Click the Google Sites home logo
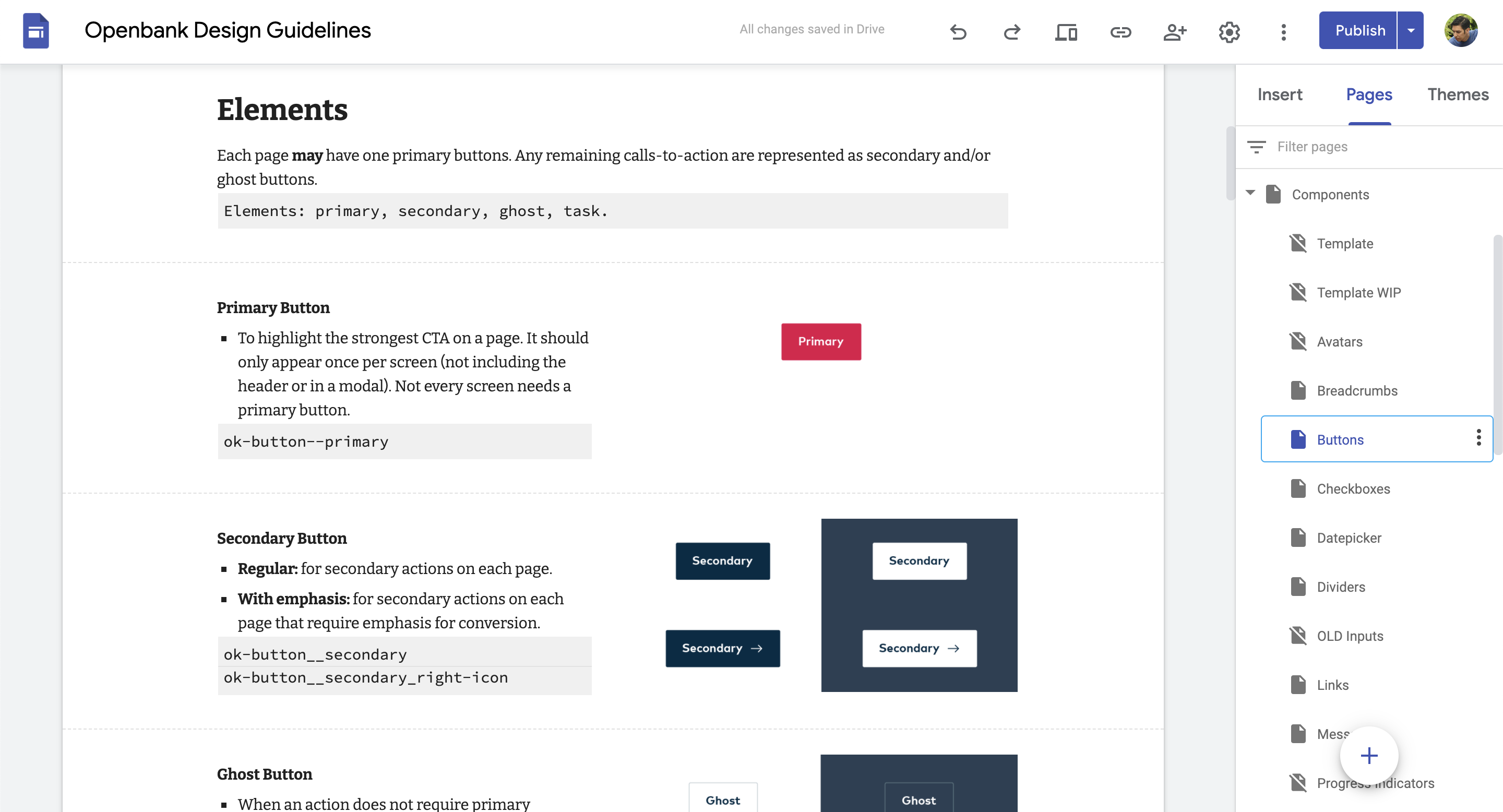The width and height of the screenshot is (1503, 812). pyautogui.click(x=35, y=31)
